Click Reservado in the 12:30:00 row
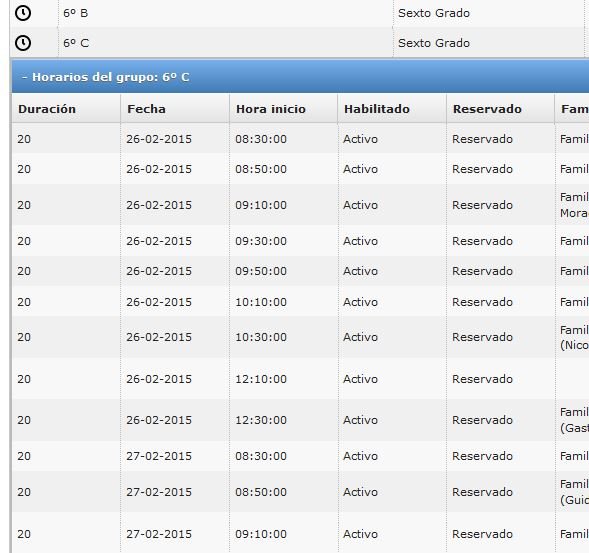 tap(482, 420)
